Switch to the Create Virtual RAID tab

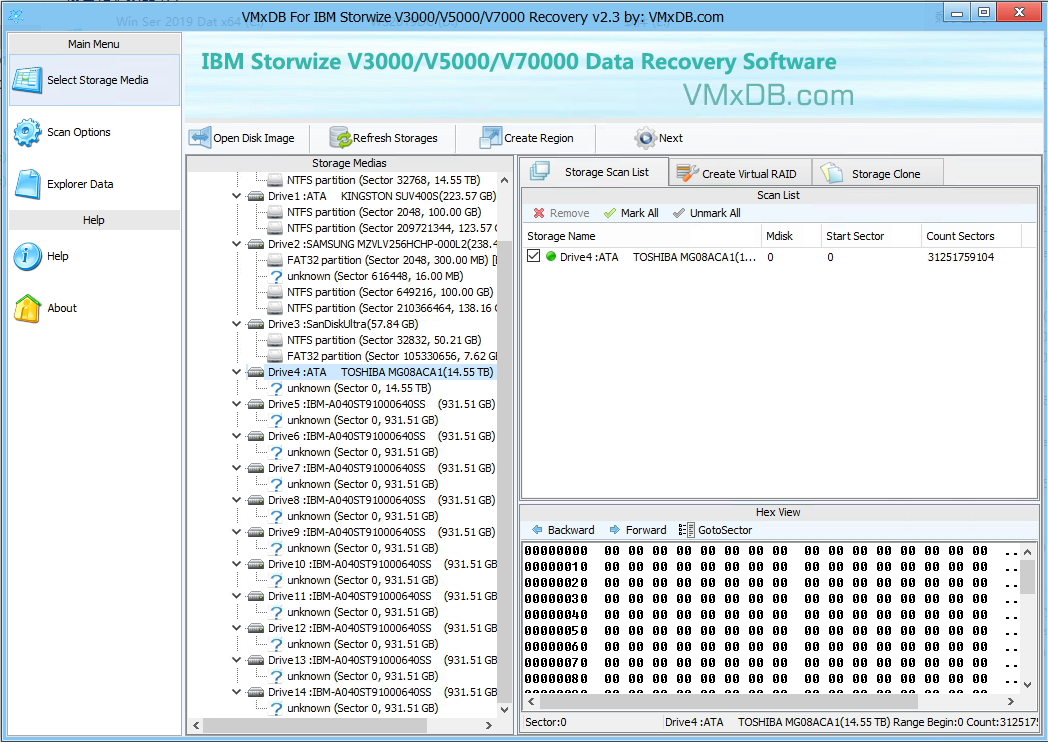[x=741, y=173]
